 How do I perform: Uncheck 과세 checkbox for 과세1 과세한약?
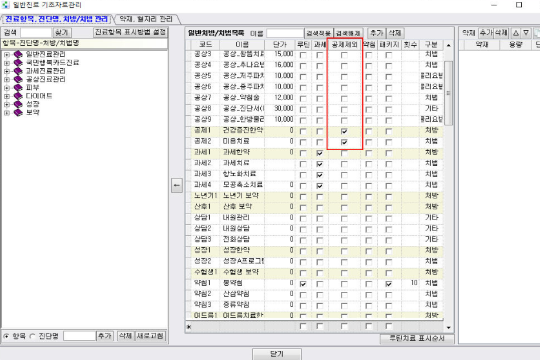click(320, 153)
